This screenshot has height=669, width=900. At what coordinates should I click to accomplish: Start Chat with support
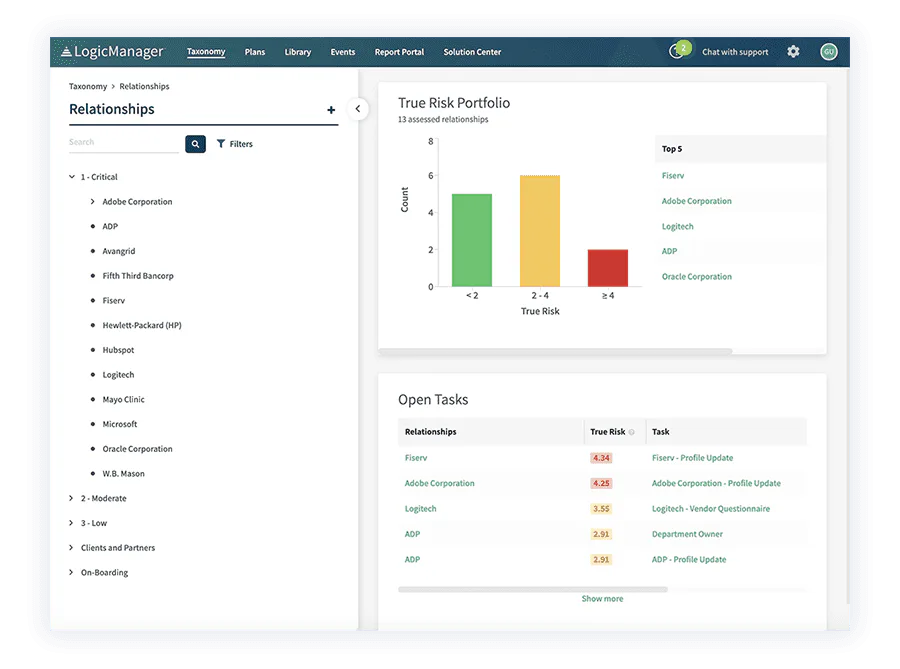pos(735,51)
